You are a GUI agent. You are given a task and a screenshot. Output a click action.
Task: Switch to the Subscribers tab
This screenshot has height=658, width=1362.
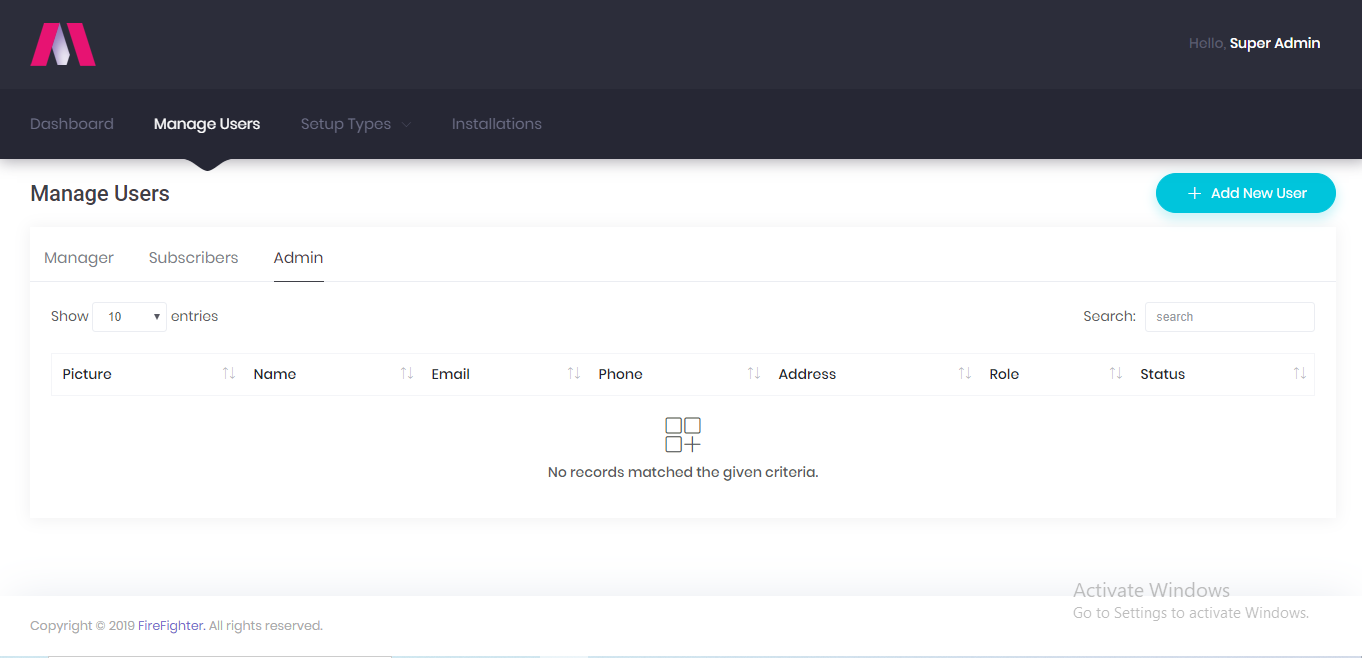coord(193,257)
